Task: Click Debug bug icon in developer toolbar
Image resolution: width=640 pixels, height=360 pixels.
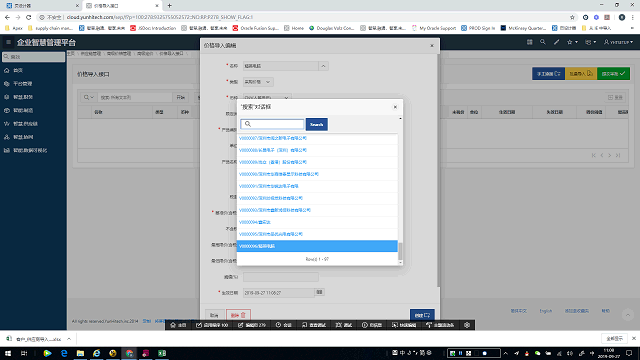Action: tap(344, 325)
